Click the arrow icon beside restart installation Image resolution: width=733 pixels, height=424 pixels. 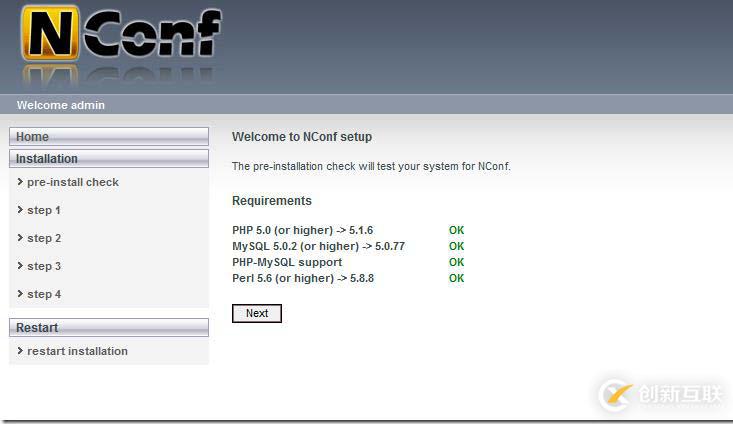[20, 350]
